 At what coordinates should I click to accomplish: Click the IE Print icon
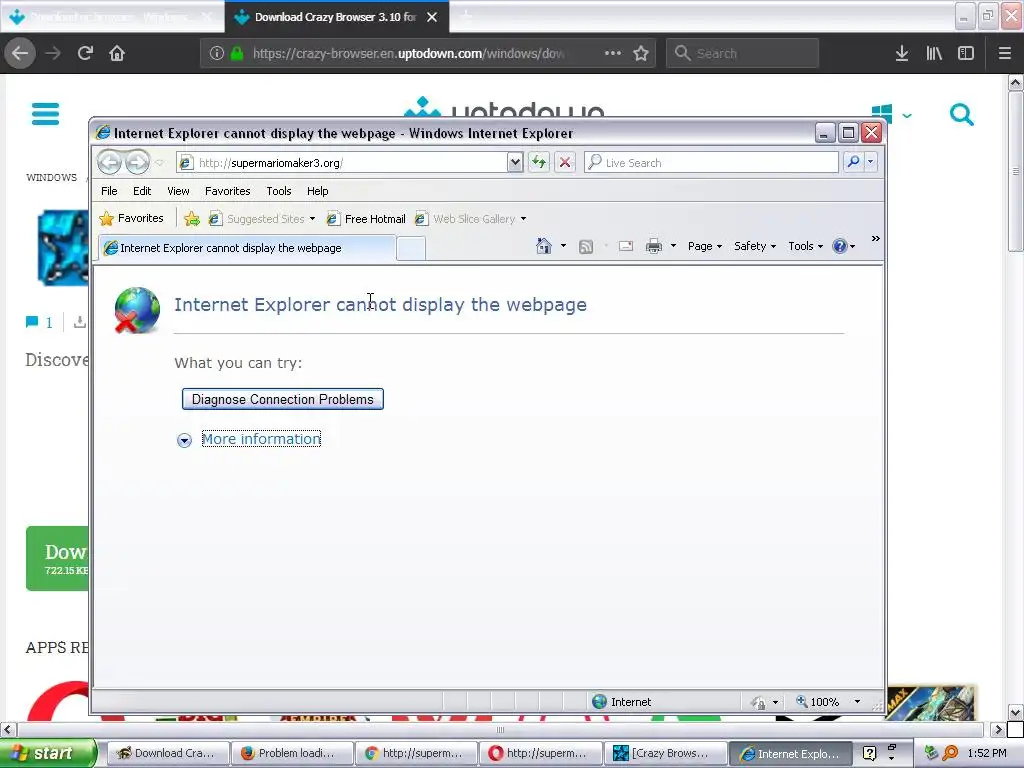click(x=654, y=246)
